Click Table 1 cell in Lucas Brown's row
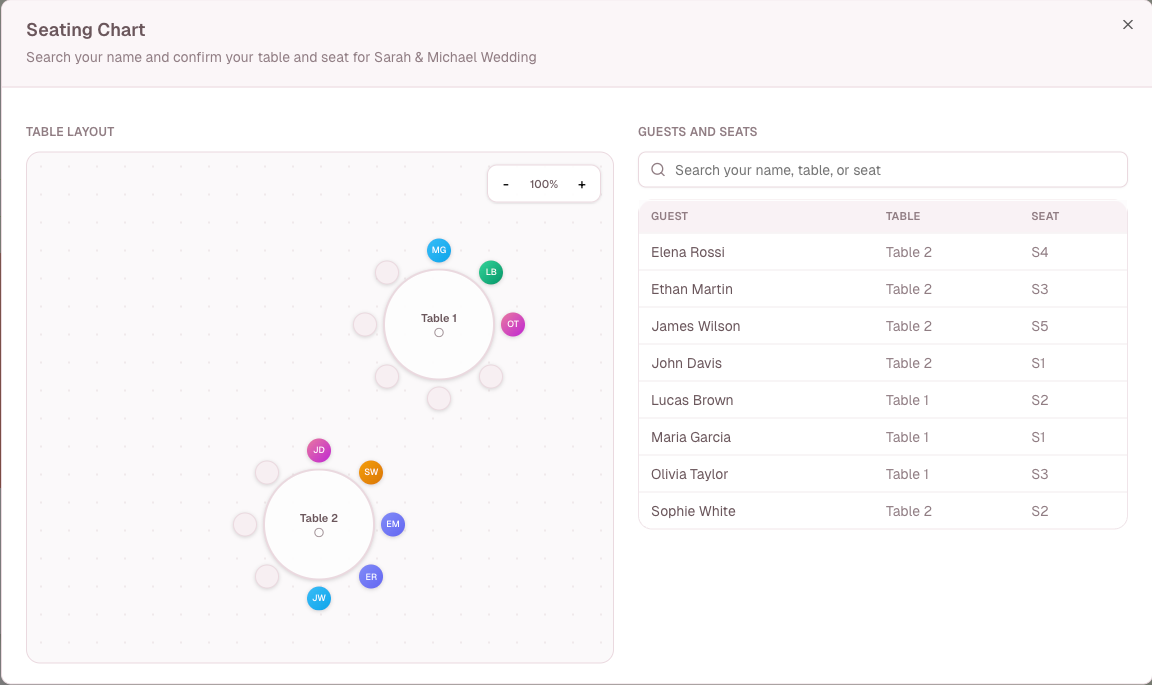 coord(907,400)
